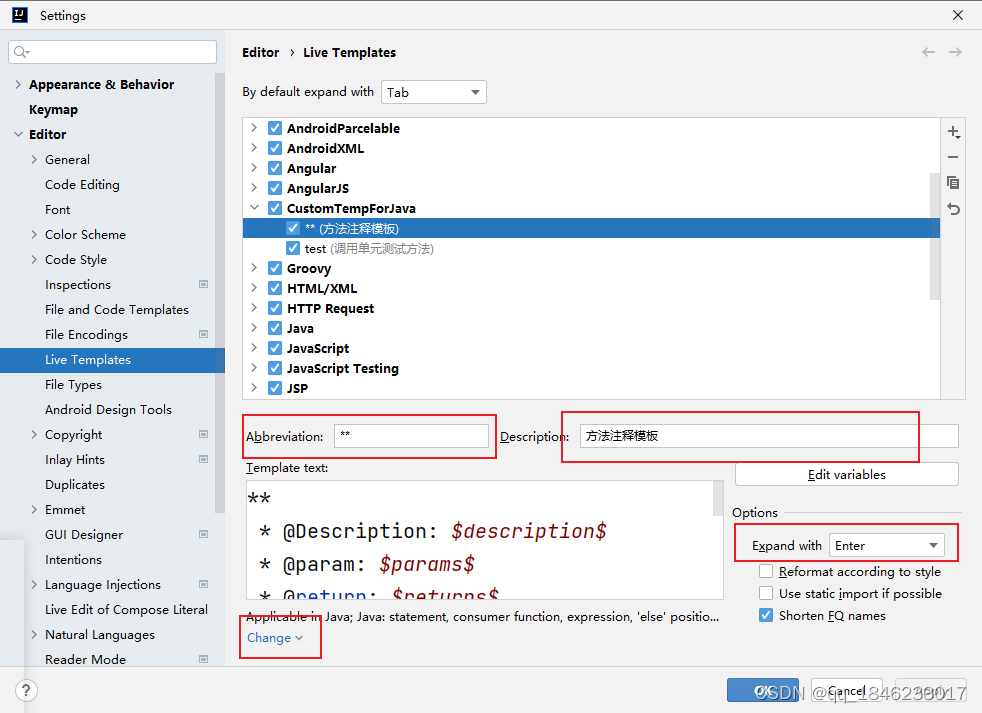Click the Change applicable contexts link
Image resolution: width=982 pixels, height=713 pixels.
(x=274, y=638)
